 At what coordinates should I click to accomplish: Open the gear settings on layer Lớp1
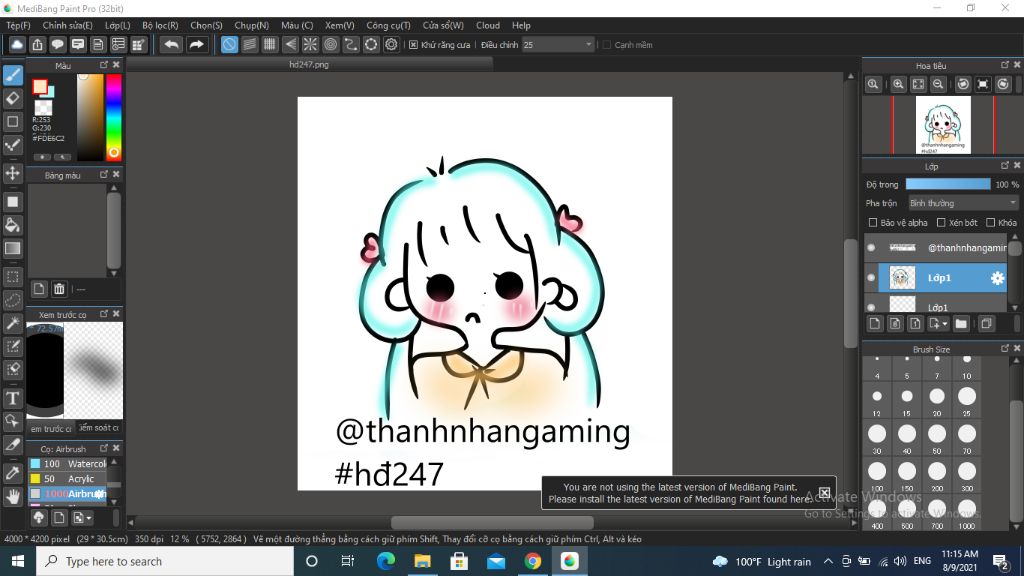coord(997,278)
